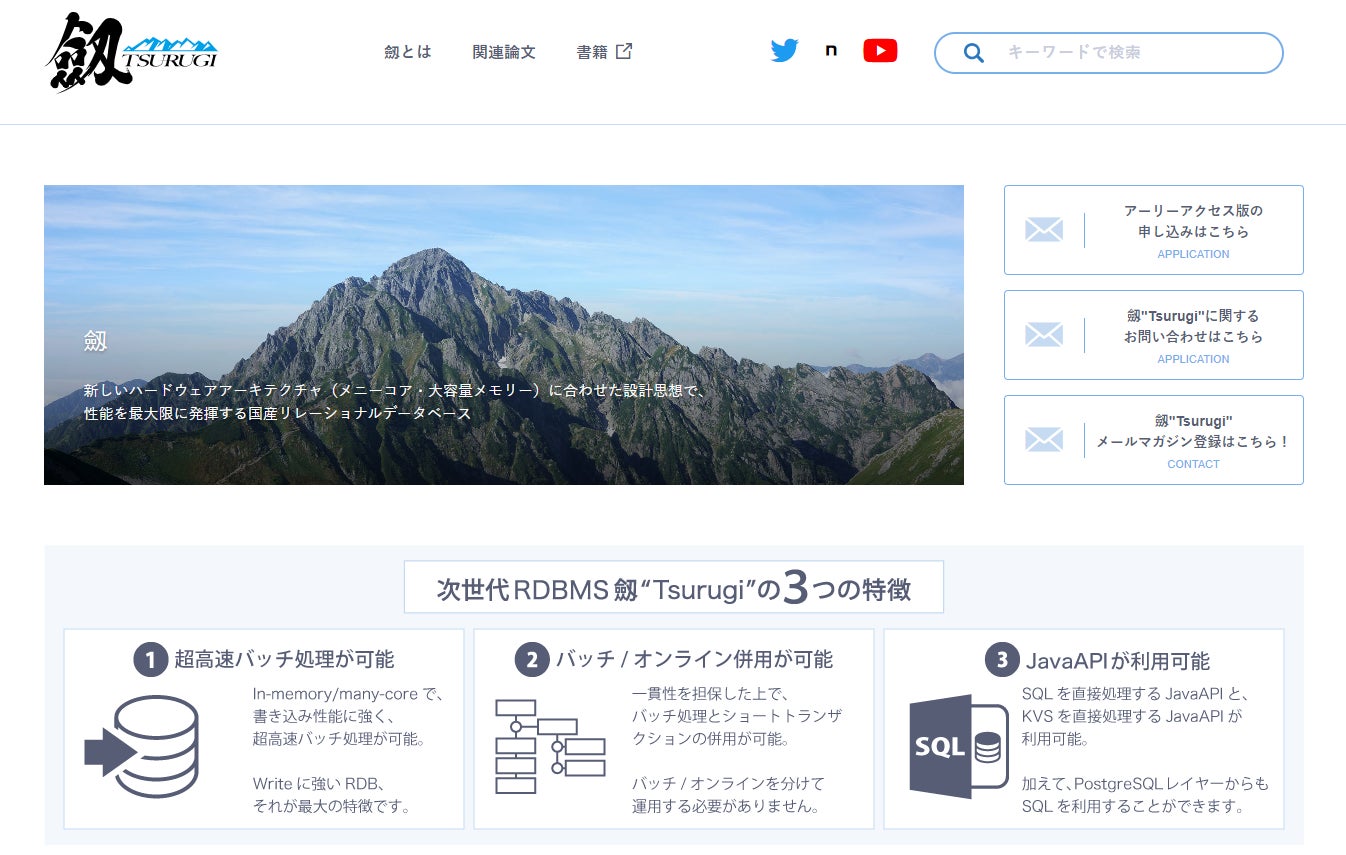The image size is (1346, 855).
Task: Click the external link icon beside 書籍
Action: click(x=624, y=51)
